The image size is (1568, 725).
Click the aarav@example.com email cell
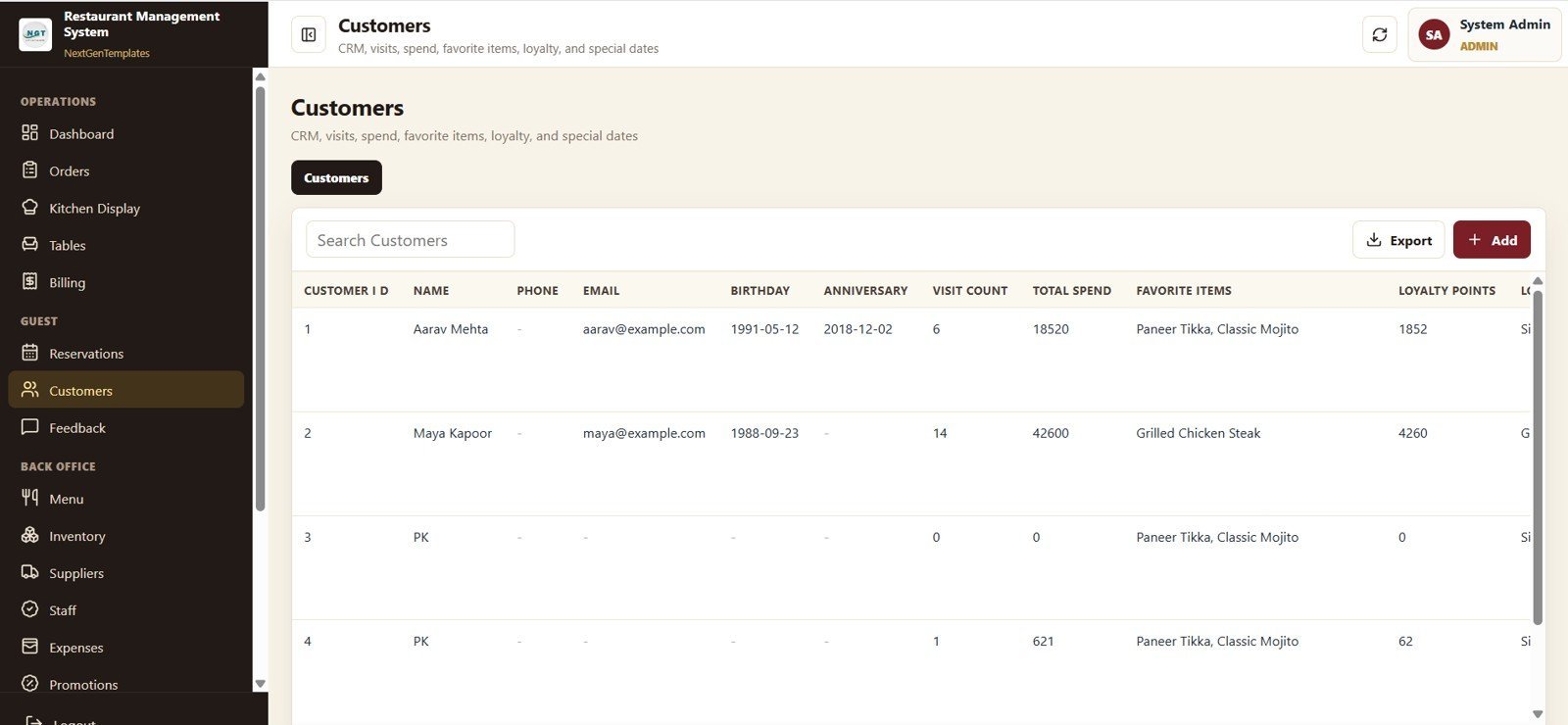tap(644, 329)
